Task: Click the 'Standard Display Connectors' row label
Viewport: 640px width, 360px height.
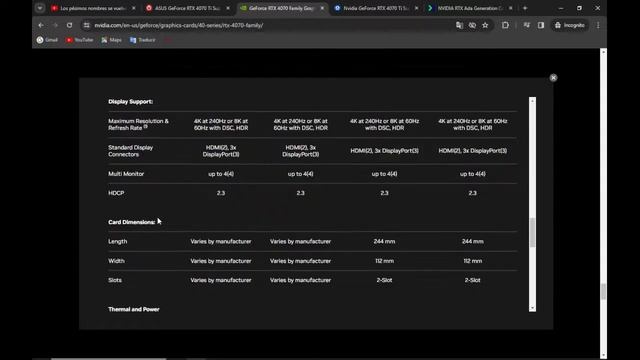Action: 131,151
